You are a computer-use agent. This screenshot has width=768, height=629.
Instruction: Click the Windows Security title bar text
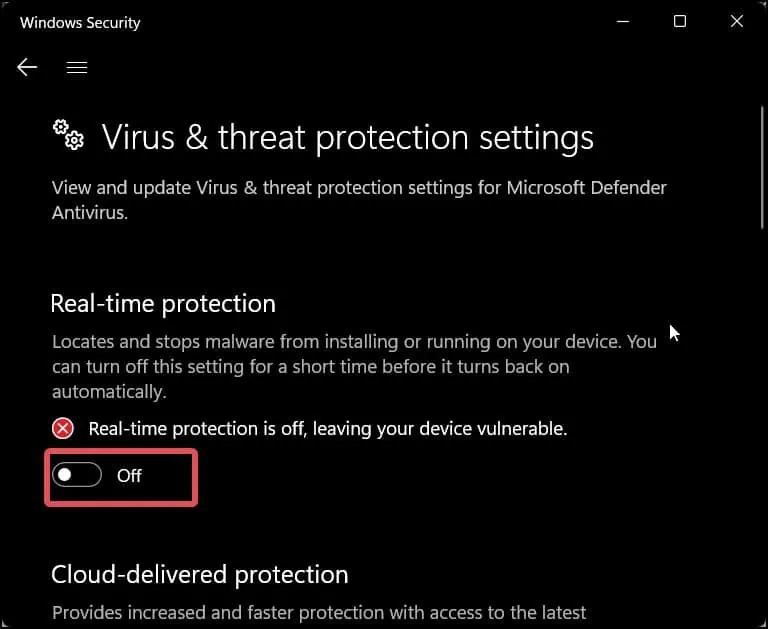pos(80,22)
